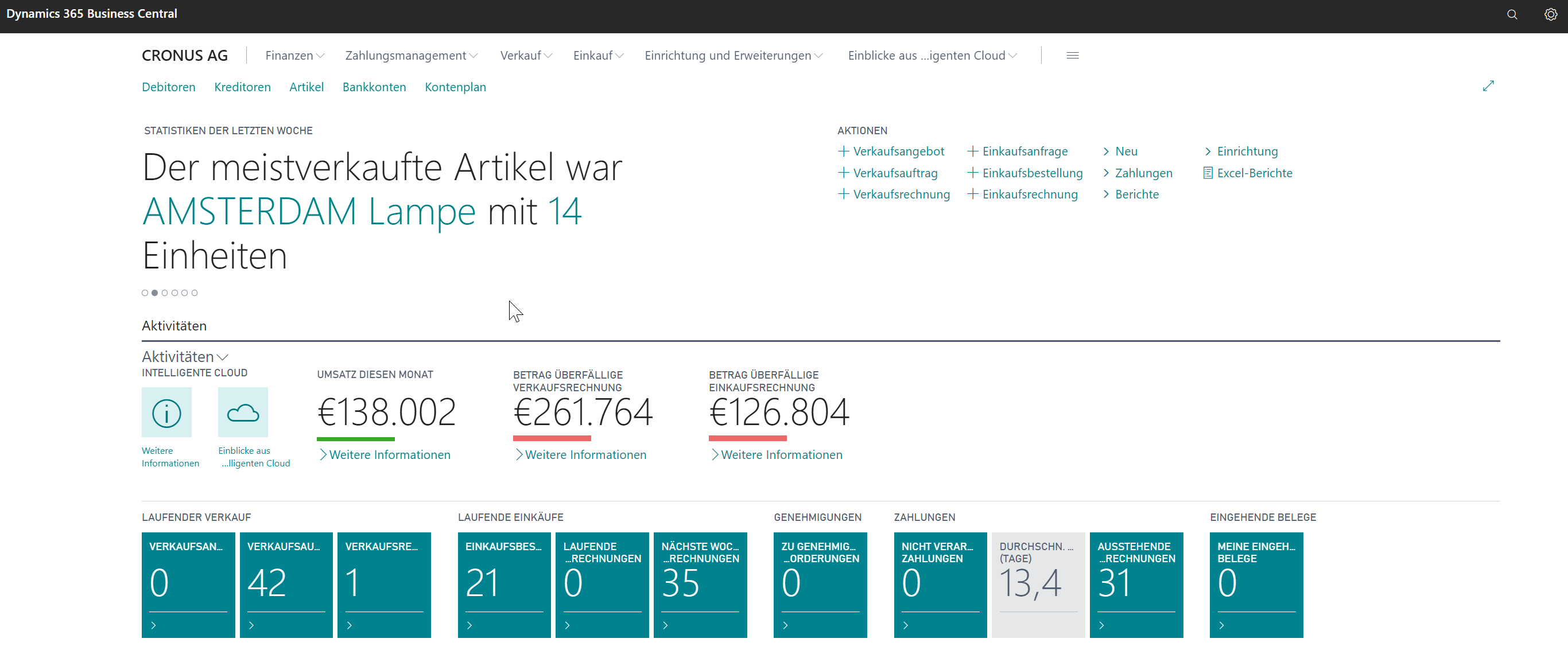Click the CRONUS AG company name
The height and width of the screenshot is (654, 1568).
coord(184,56)
